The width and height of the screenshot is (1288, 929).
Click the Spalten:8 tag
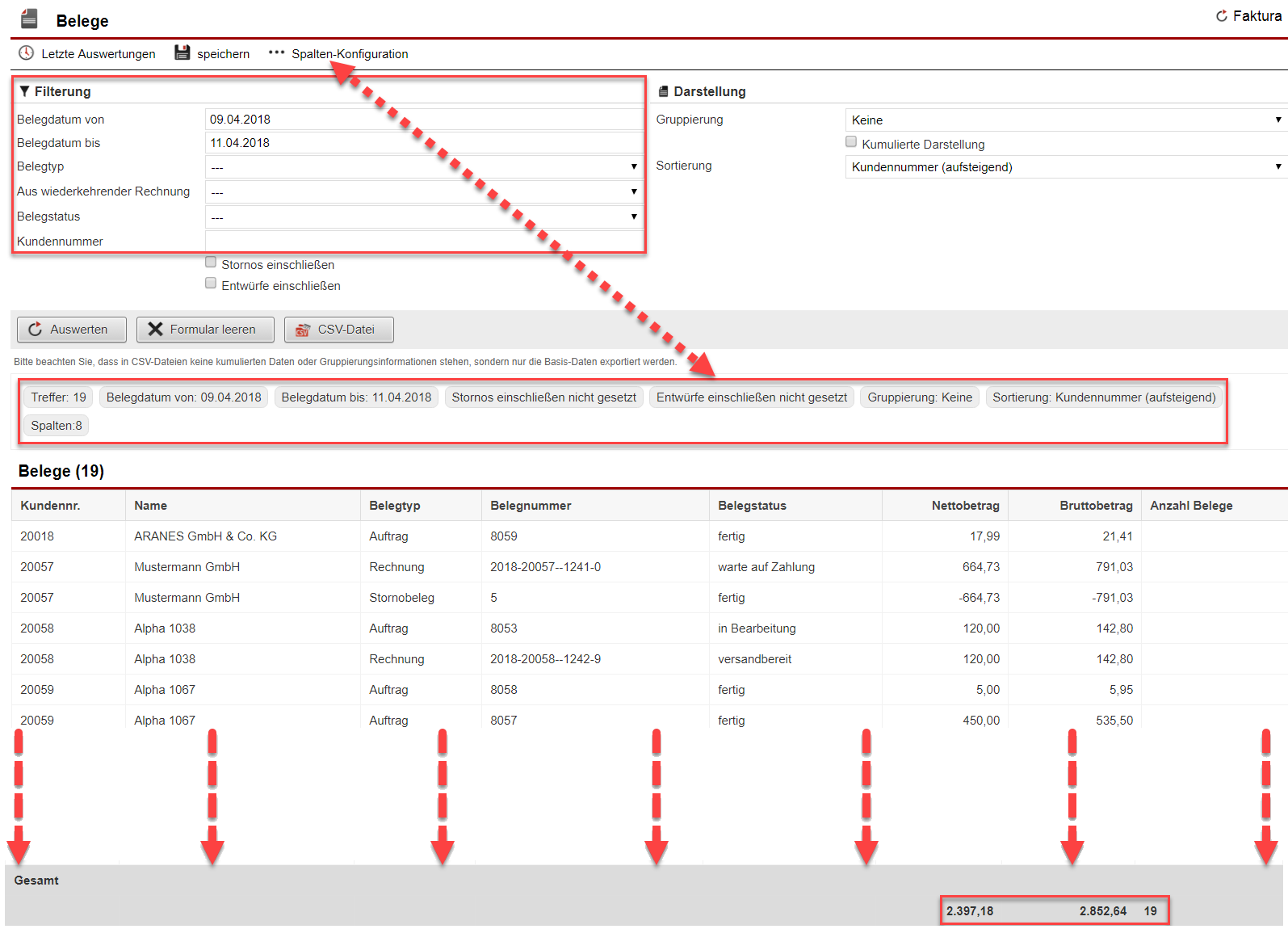tap(57, 426)
